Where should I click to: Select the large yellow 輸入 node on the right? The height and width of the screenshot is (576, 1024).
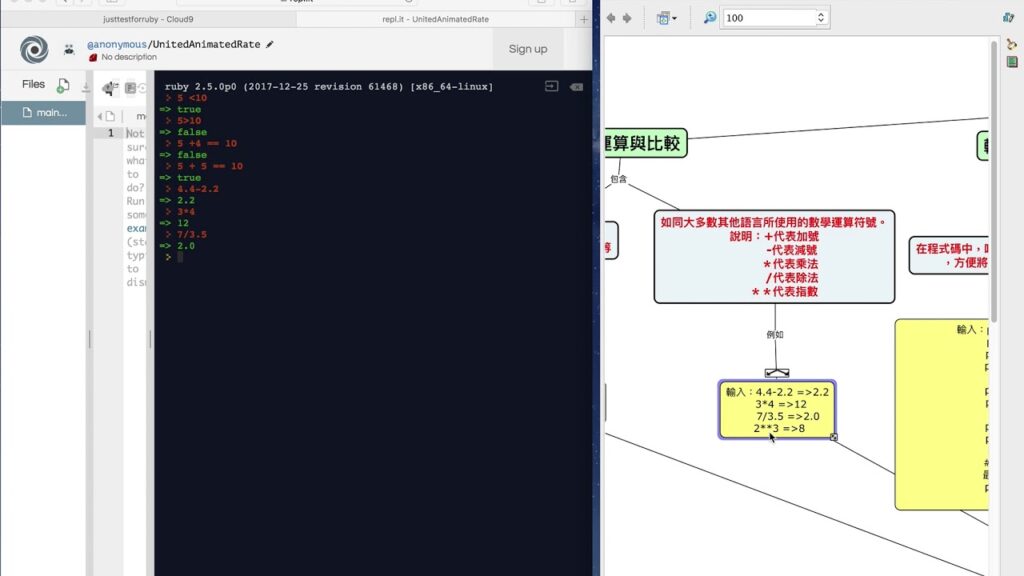pyautogui.click(x=942, y=414)
